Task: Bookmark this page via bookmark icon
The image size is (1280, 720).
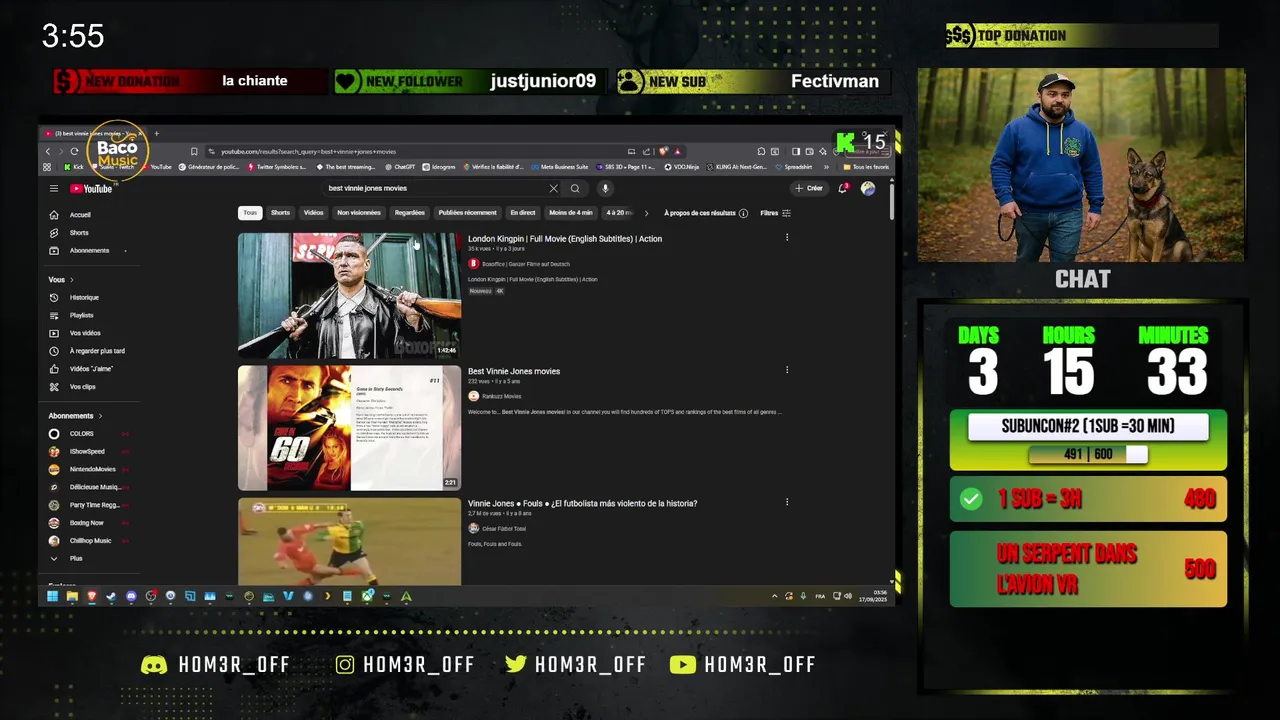Action: coord(194,151)
